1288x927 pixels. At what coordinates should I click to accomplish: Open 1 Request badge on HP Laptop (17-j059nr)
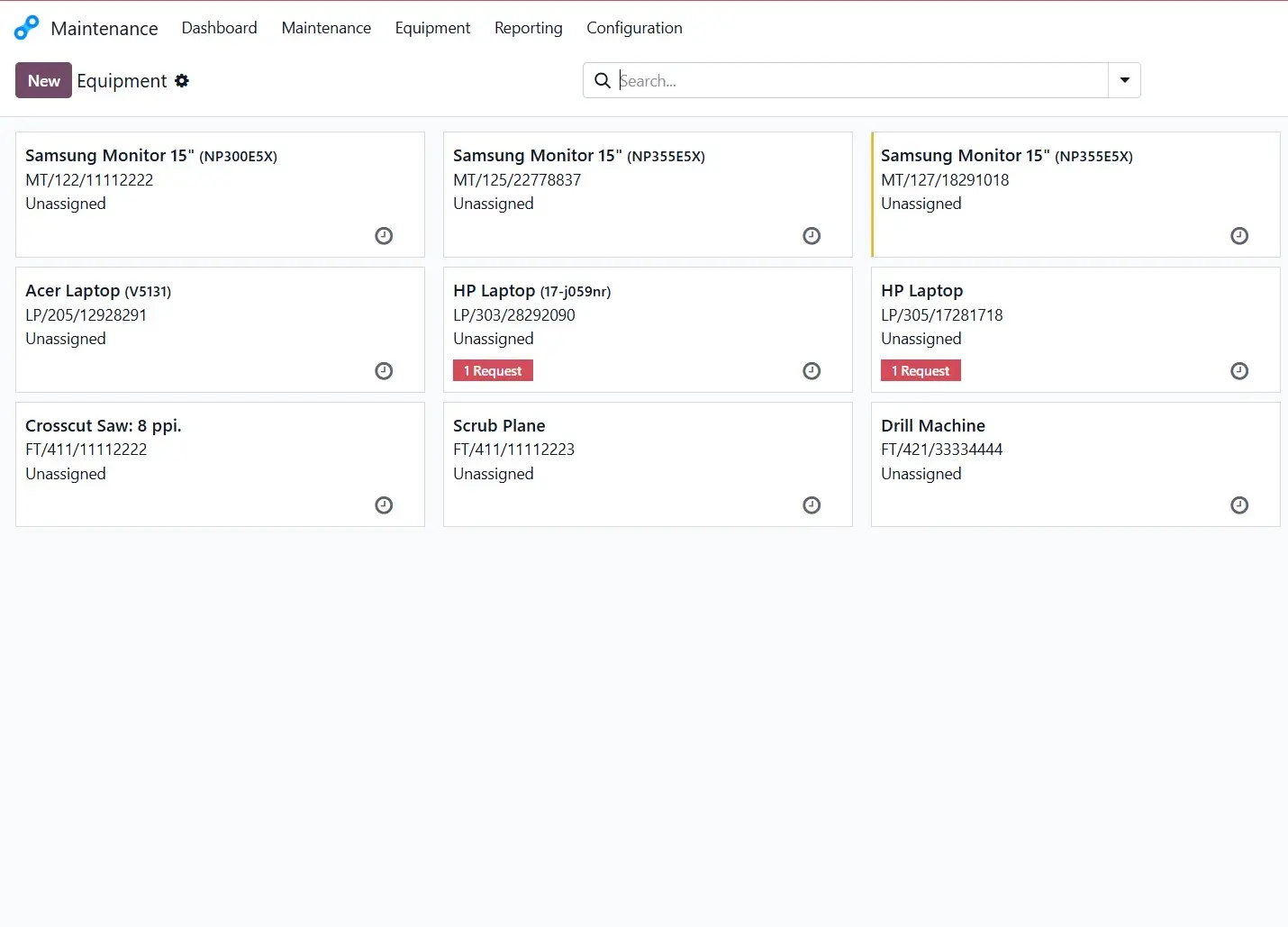[493, 371]
